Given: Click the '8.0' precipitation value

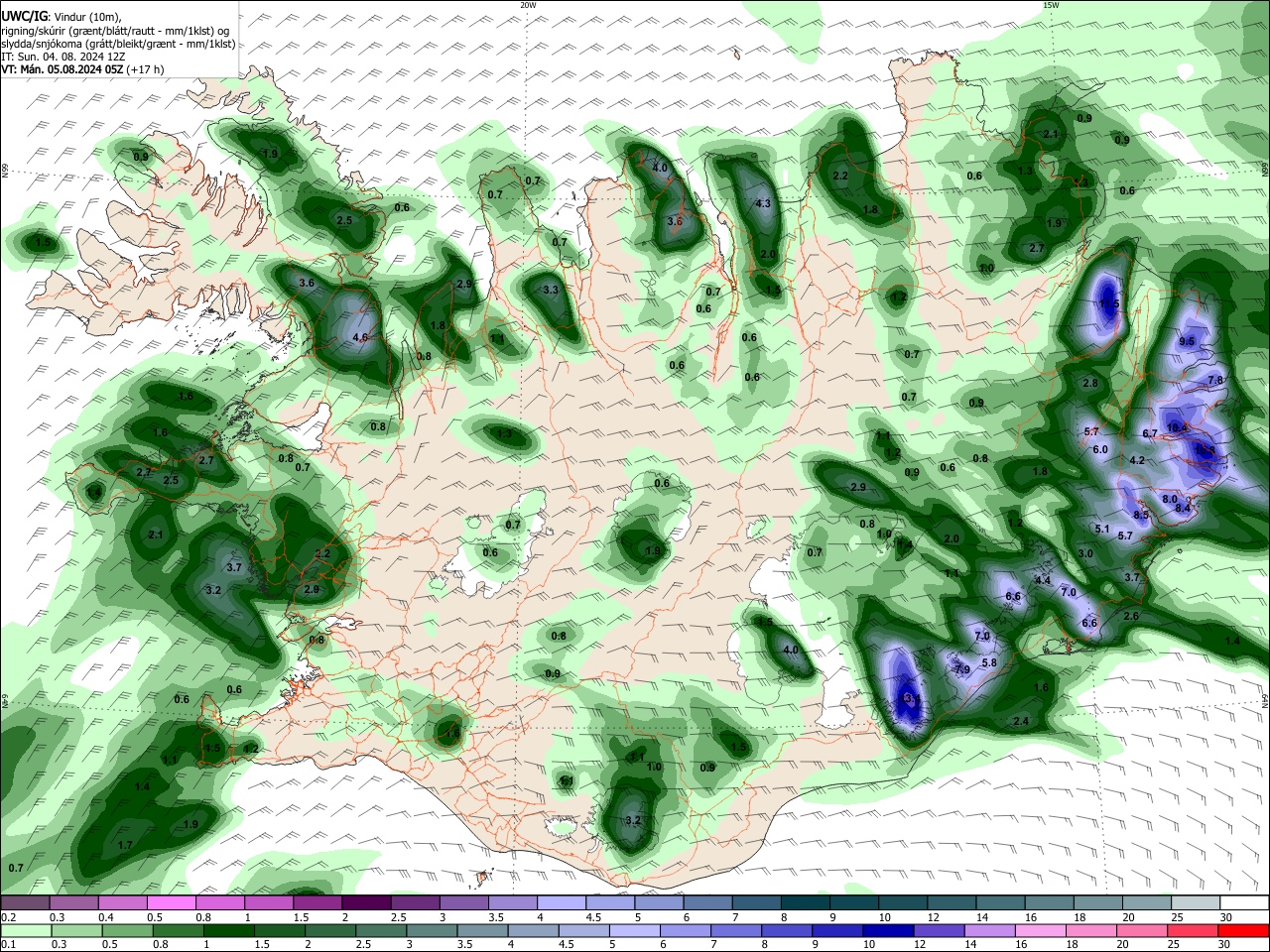Looking at the screenshot, I should point(1170,499).
